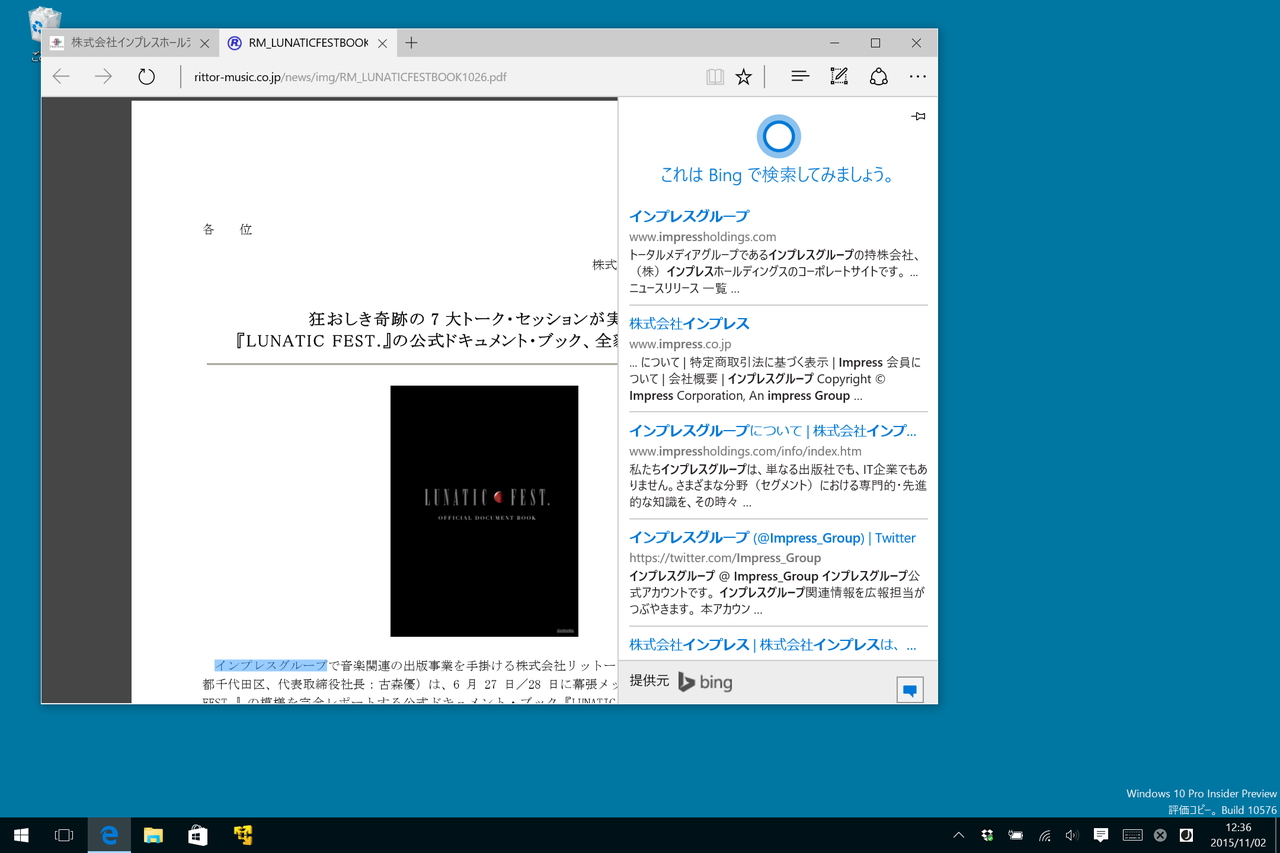Start a Web Note annotation
1280x853 pixels.
[838, 76]
